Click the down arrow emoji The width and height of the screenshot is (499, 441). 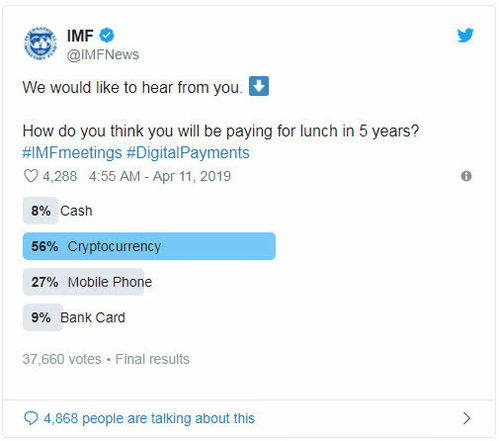(x=259, y=86)
